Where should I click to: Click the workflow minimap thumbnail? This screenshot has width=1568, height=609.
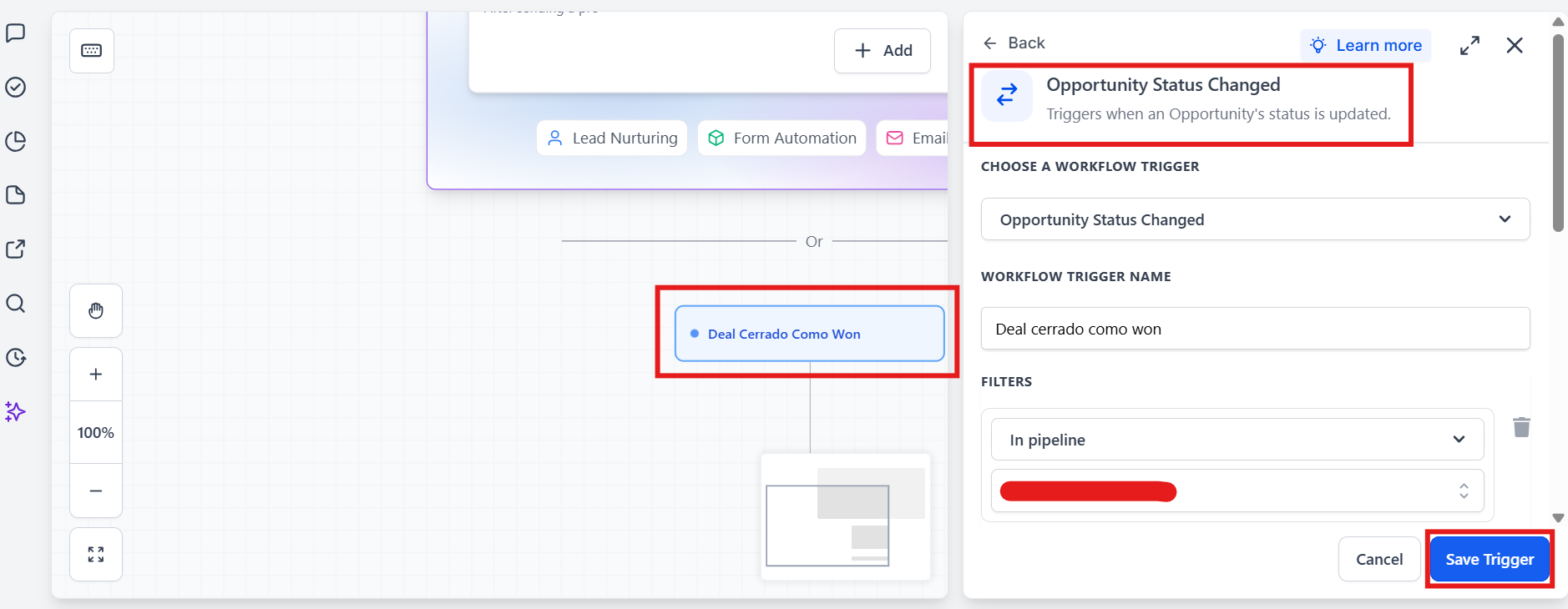coord(846,516)
